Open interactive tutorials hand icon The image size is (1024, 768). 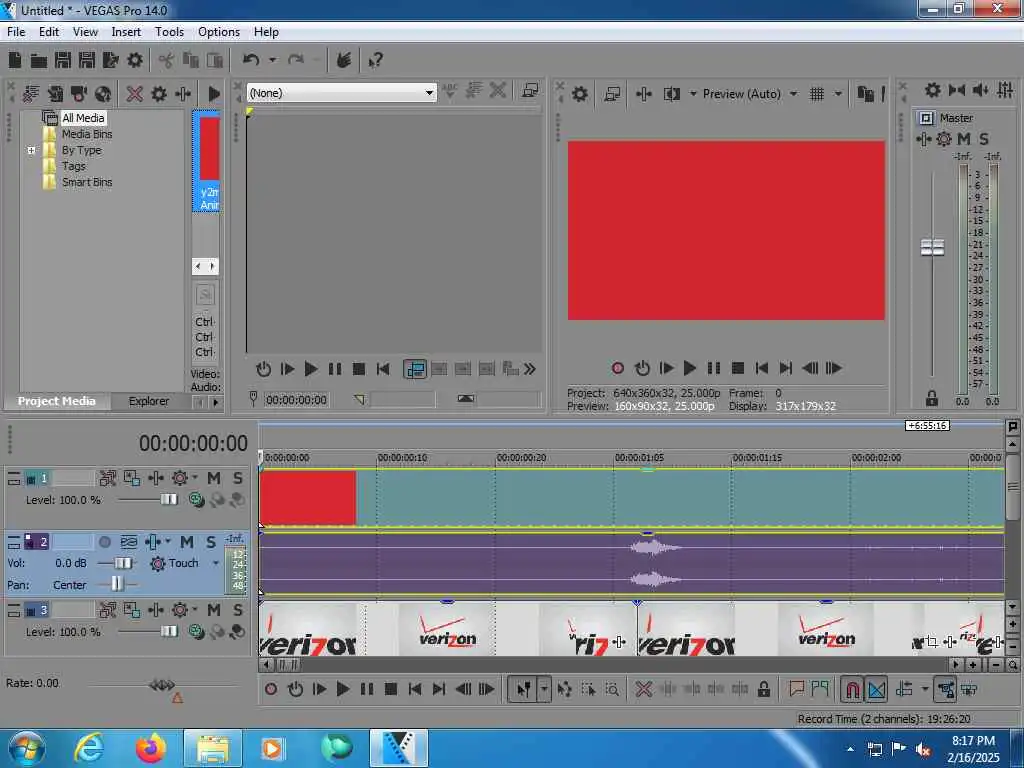click(344, 61)
